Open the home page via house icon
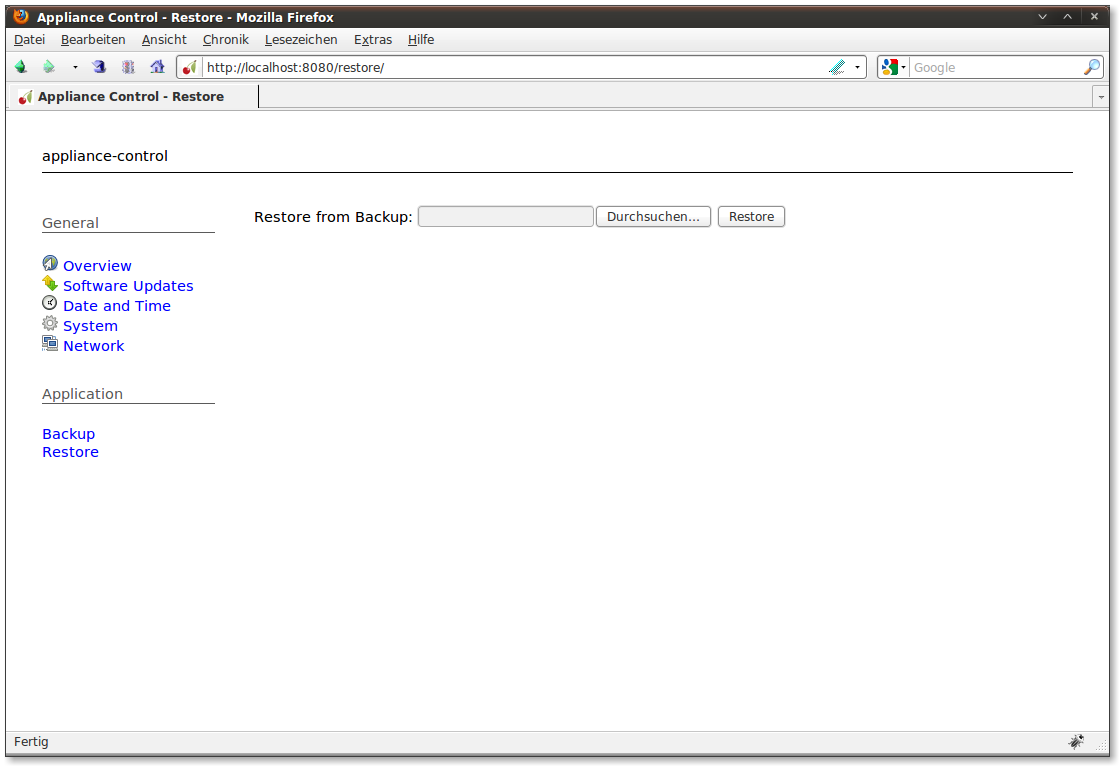 point(157,67)
